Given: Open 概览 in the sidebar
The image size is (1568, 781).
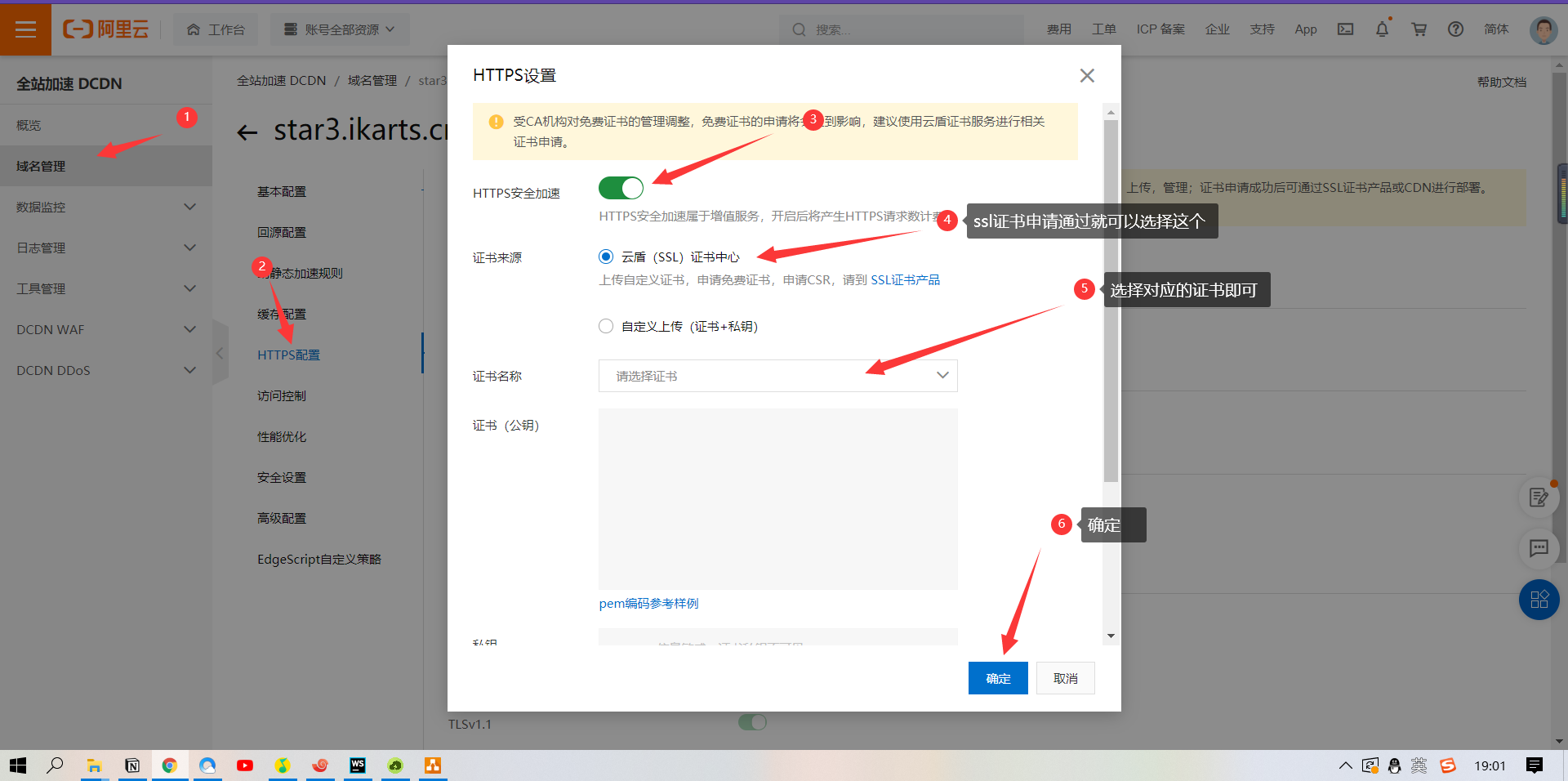Looking at the screenshot, I should 106,125.
